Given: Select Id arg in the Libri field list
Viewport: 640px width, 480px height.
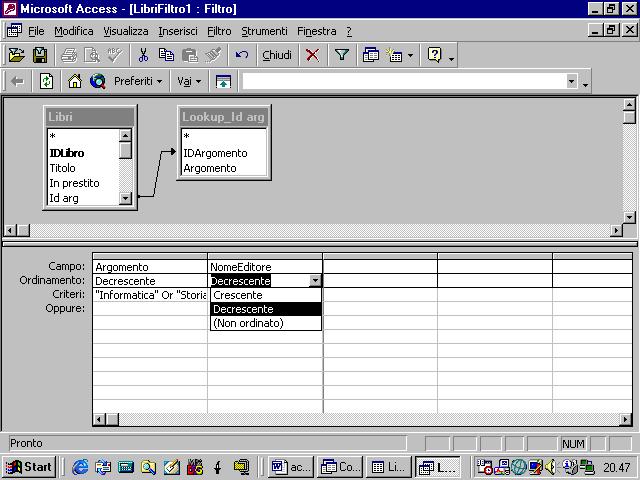Looking at the screenshot, I should coord(64,198).
